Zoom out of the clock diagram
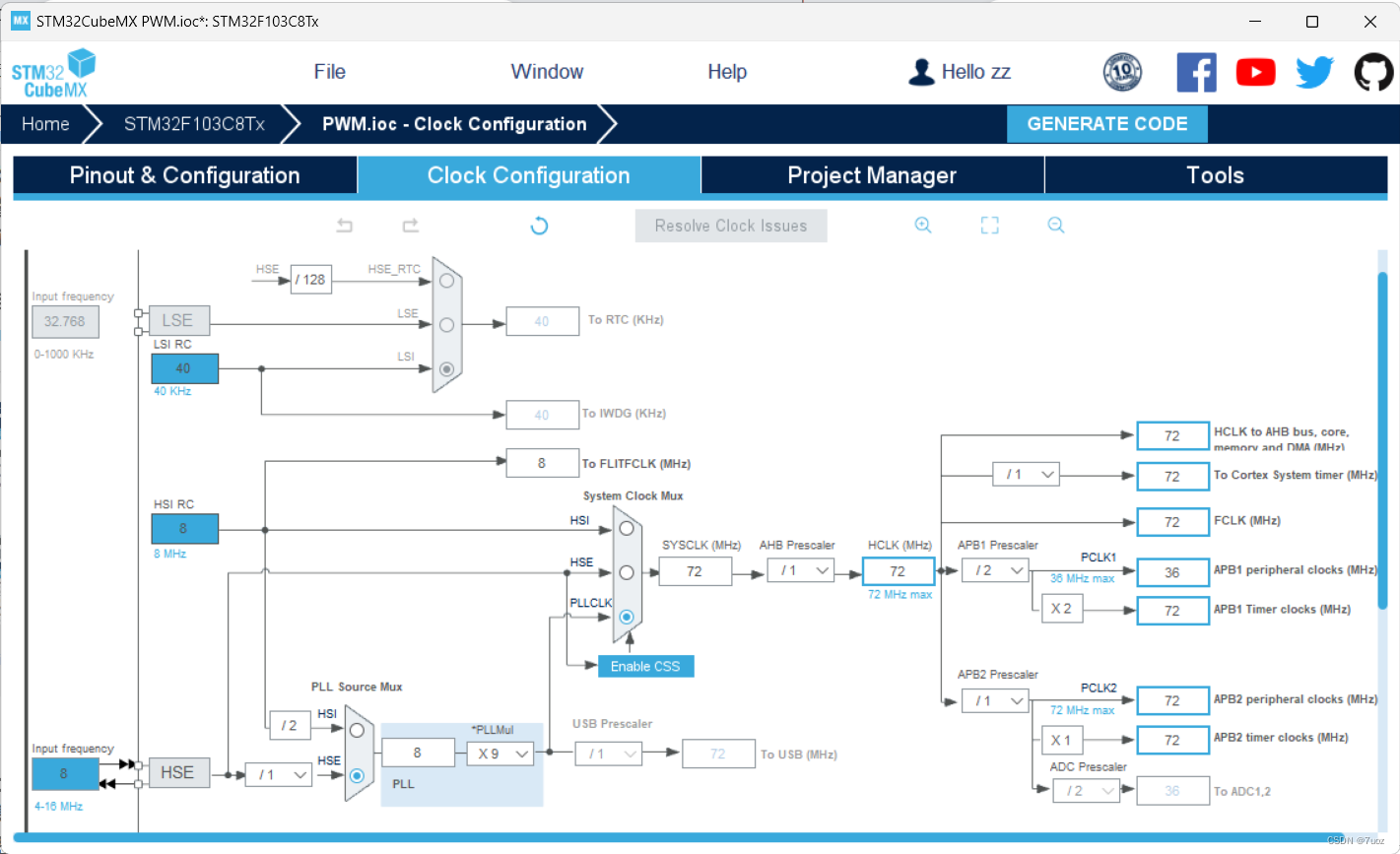The width and height of the screenshot is (1400, 854). [1056, 226]
